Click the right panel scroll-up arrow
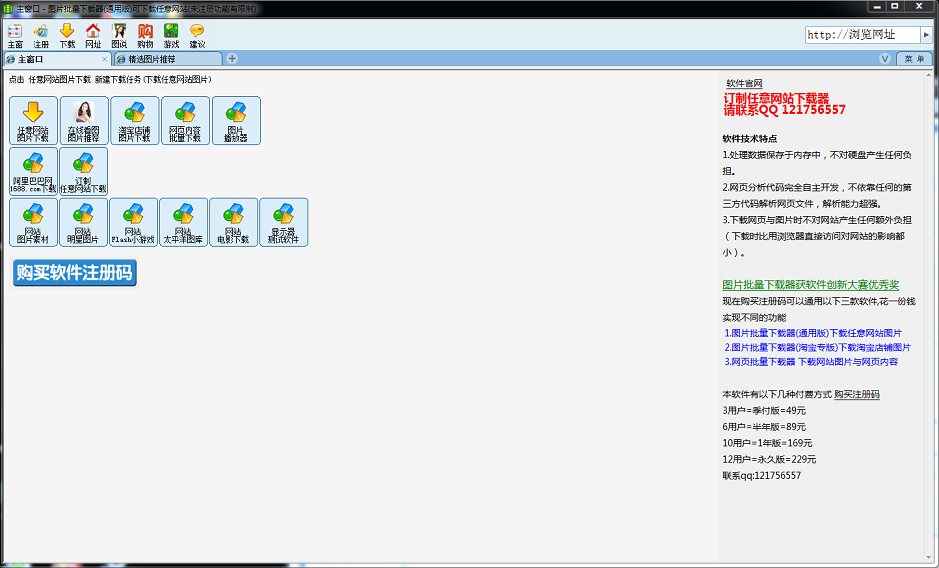Image resolution: width=939 pixels, height=568 pixels. 929,75
